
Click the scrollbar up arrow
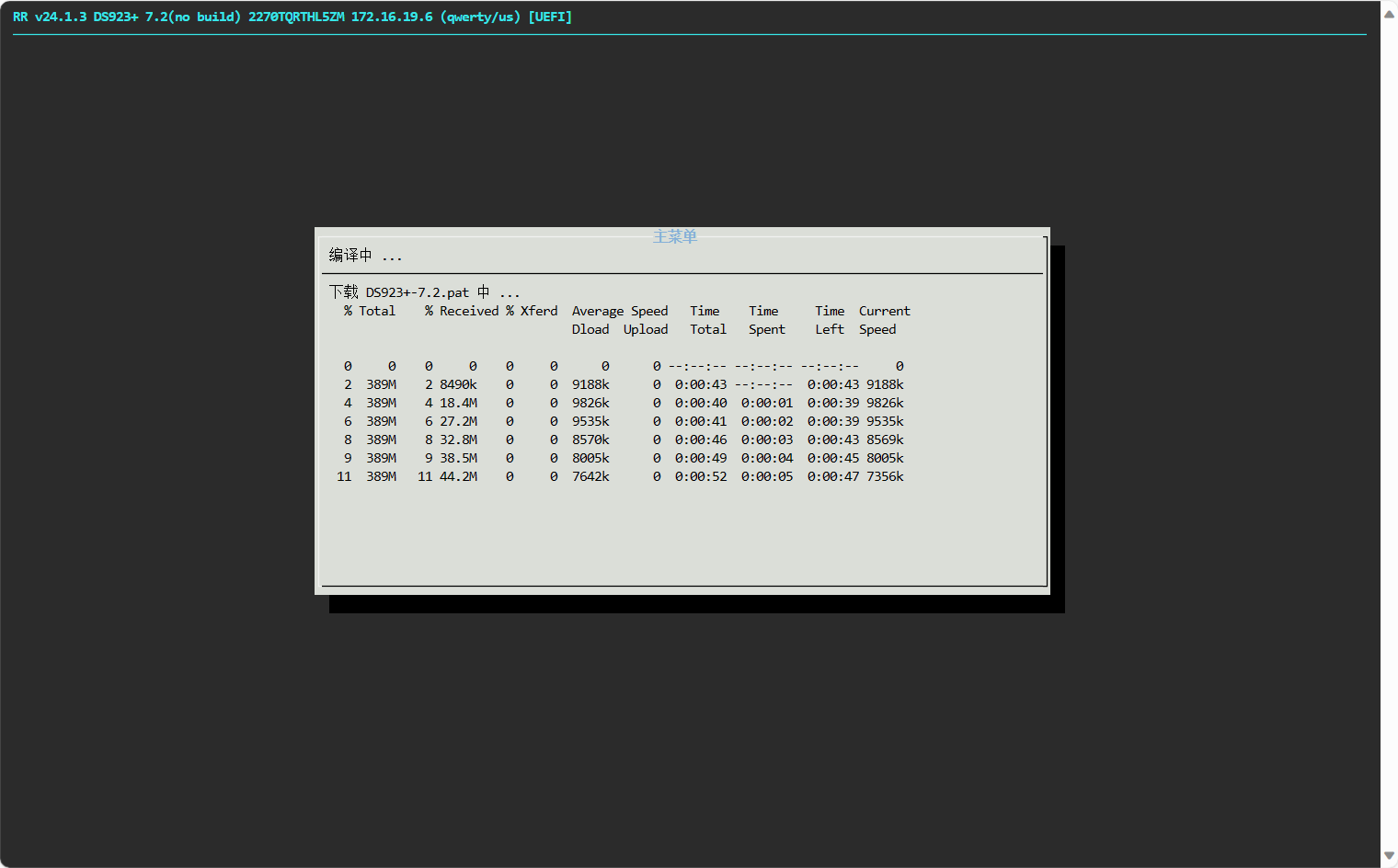coord(1389,13)
